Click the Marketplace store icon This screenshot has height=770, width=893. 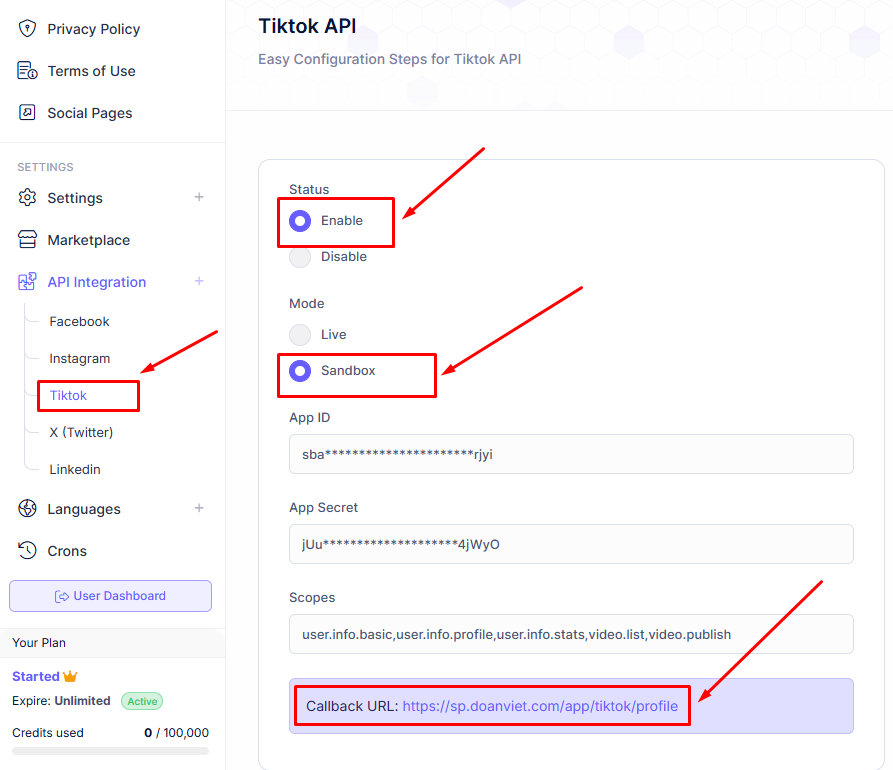pyautogui.click(x=27, y=240)
